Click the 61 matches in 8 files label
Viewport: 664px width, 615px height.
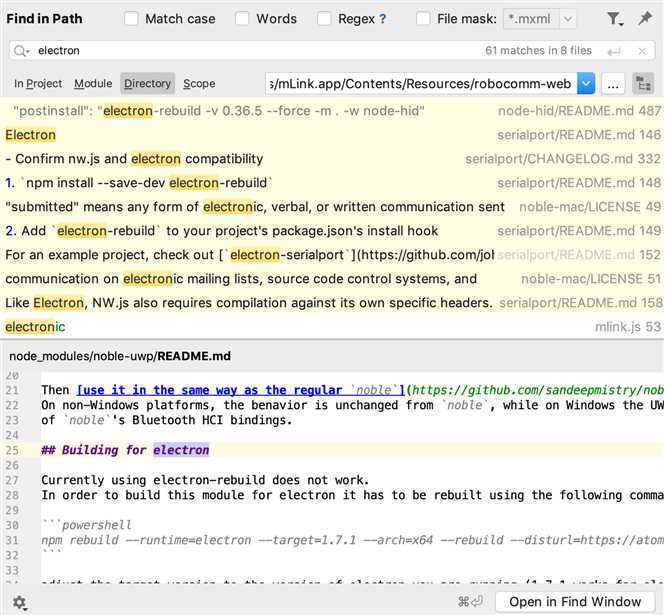(x=538, y=51)
